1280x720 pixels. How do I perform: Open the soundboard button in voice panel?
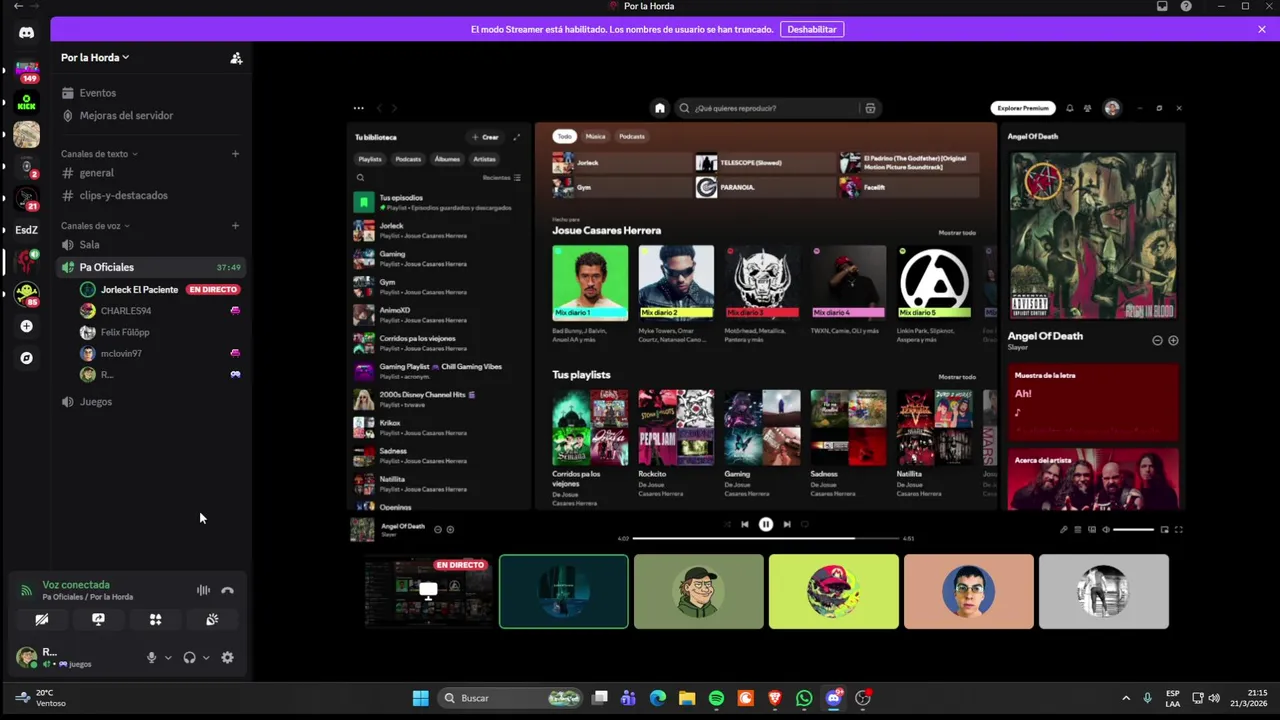point(212,619)
